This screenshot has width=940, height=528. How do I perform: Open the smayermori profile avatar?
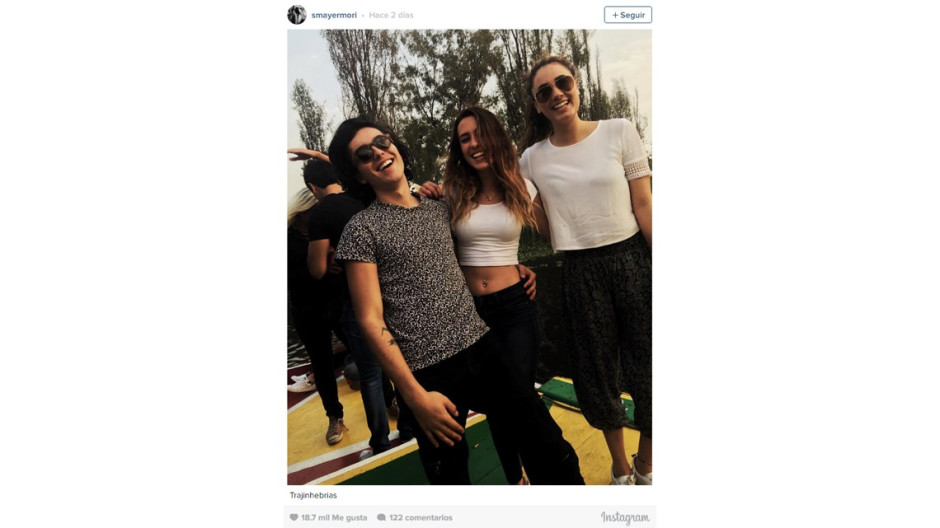297,14
